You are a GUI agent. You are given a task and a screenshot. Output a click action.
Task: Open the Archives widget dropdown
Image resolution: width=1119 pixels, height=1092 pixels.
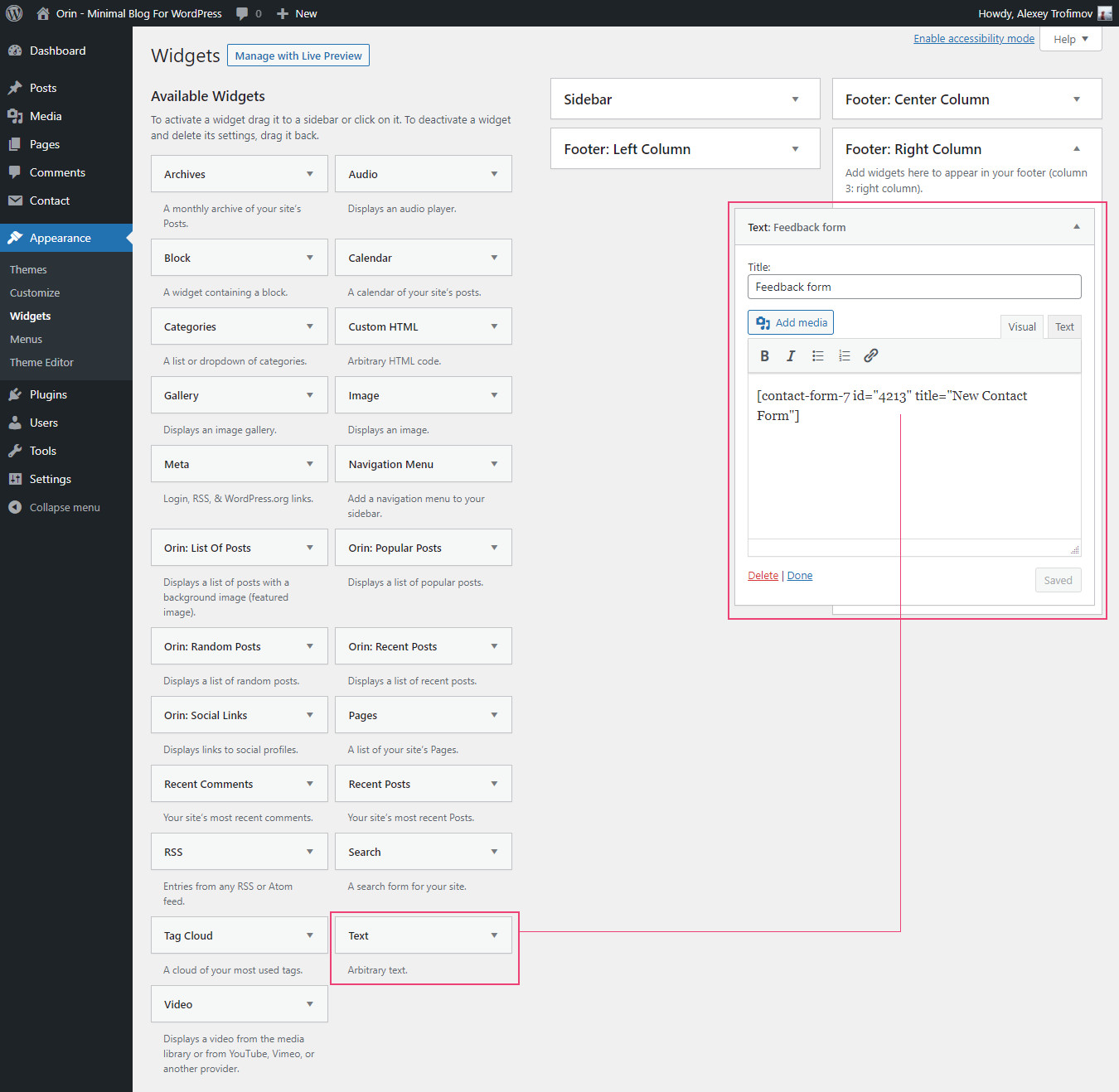(310, 174)
